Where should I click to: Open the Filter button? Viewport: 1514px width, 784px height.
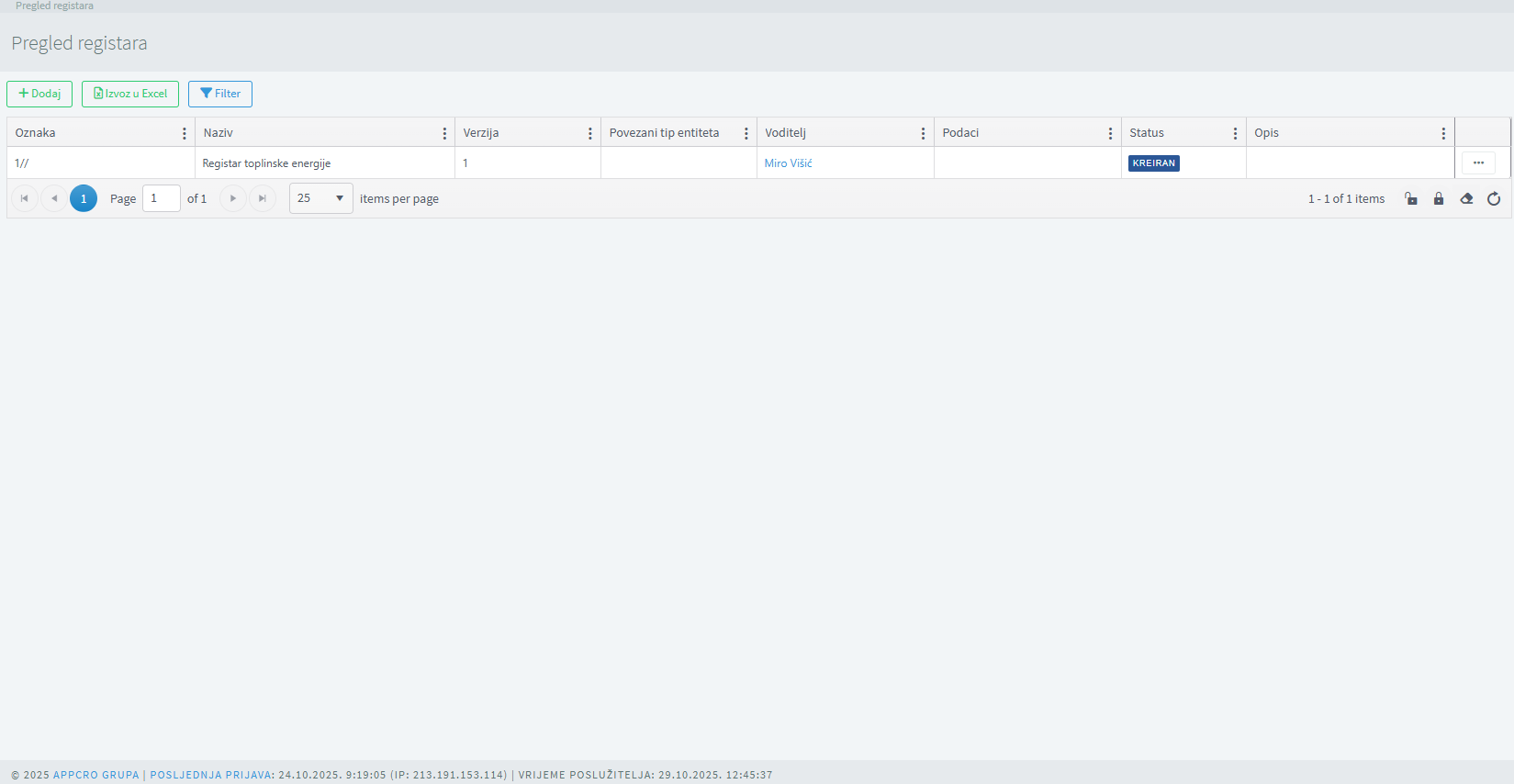coord(220,94)
